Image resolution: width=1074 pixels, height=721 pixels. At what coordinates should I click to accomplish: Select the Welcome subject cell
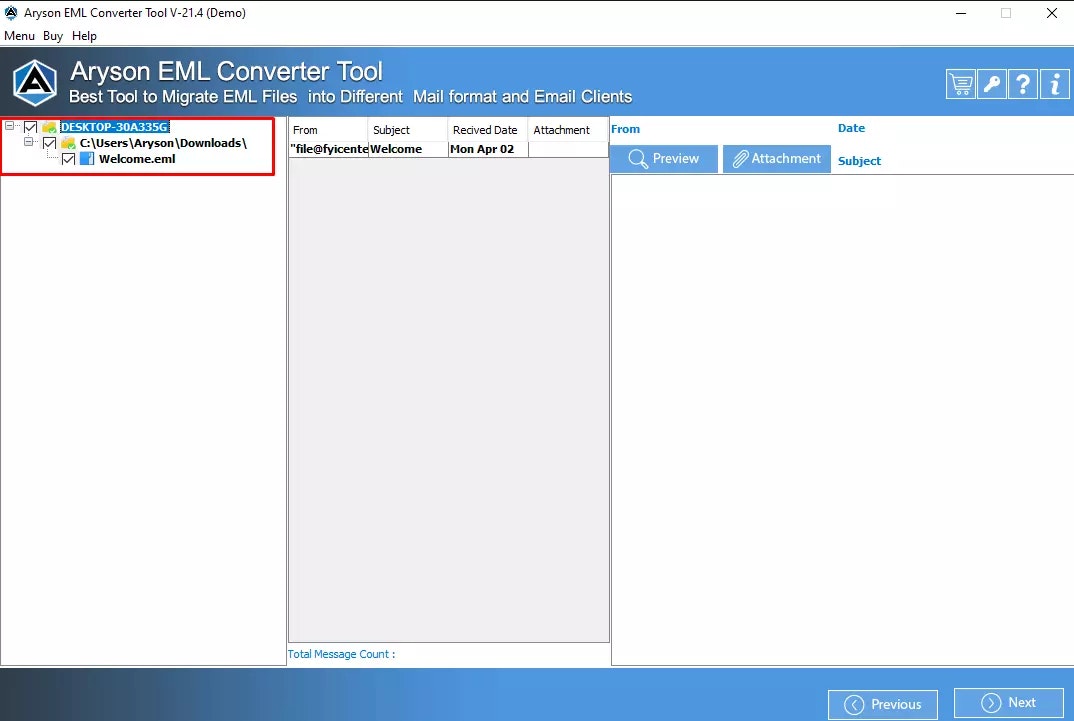coord(408,149)
